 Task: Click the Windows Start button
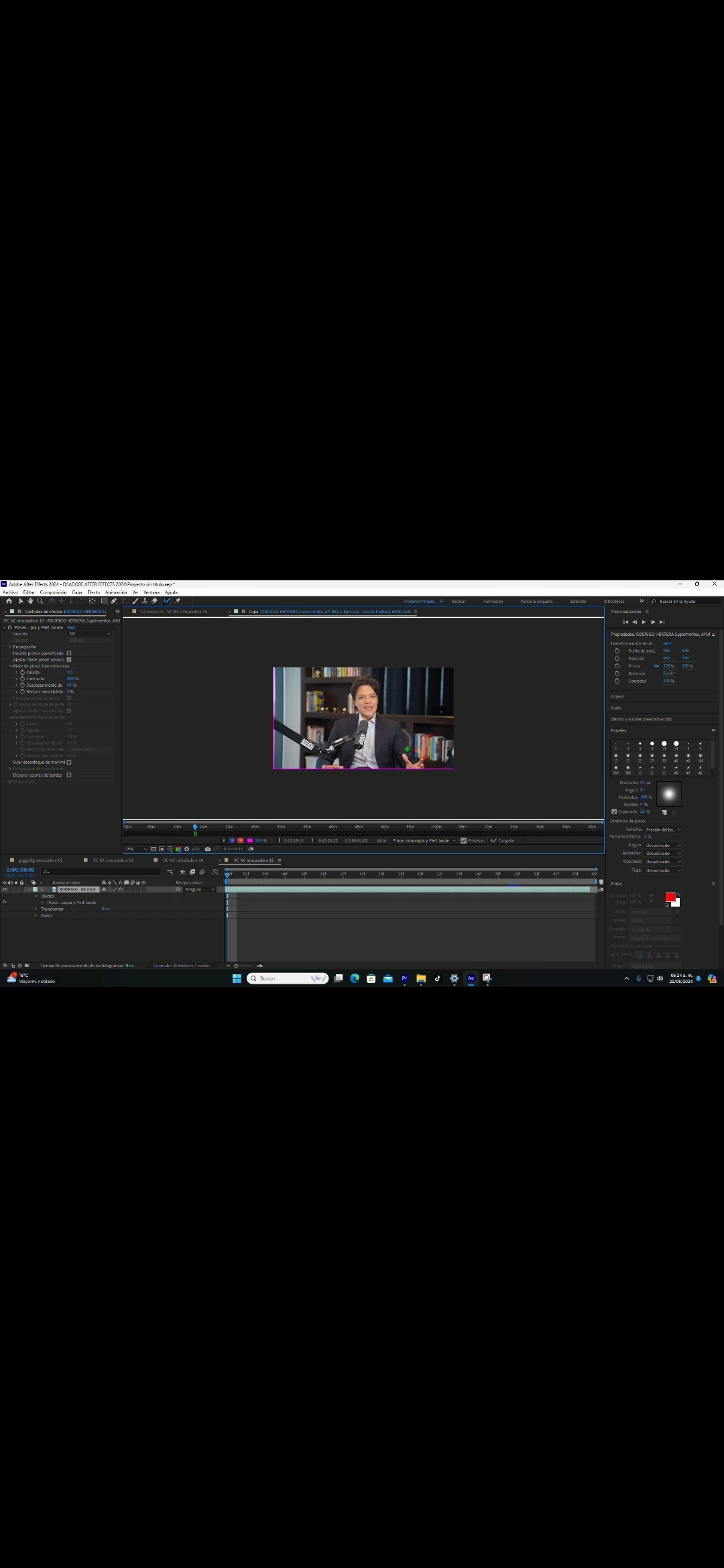pyautogui.click(x=237, y=978)
